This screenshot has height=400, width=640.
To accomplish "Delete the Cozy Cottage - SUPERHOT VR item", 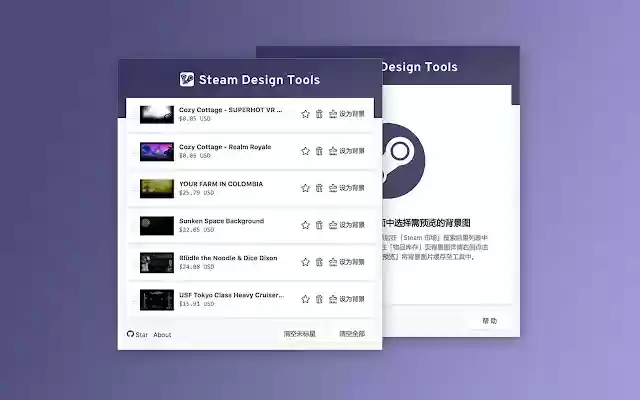I will click(x=319, y=114).
